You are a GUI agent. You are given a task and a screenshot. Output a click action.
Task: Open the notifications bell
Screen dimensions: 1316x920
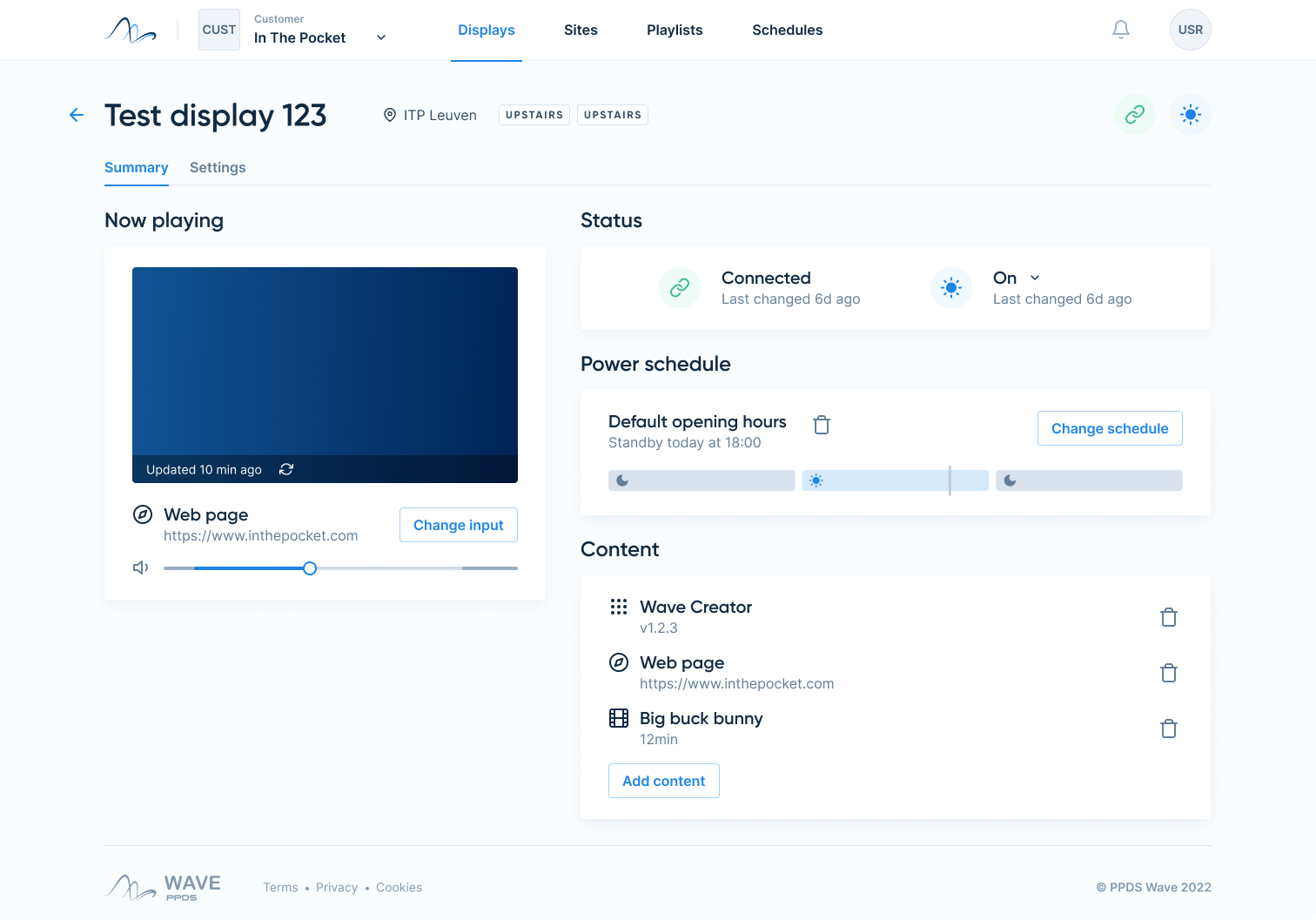click(x=1121, y=30)
